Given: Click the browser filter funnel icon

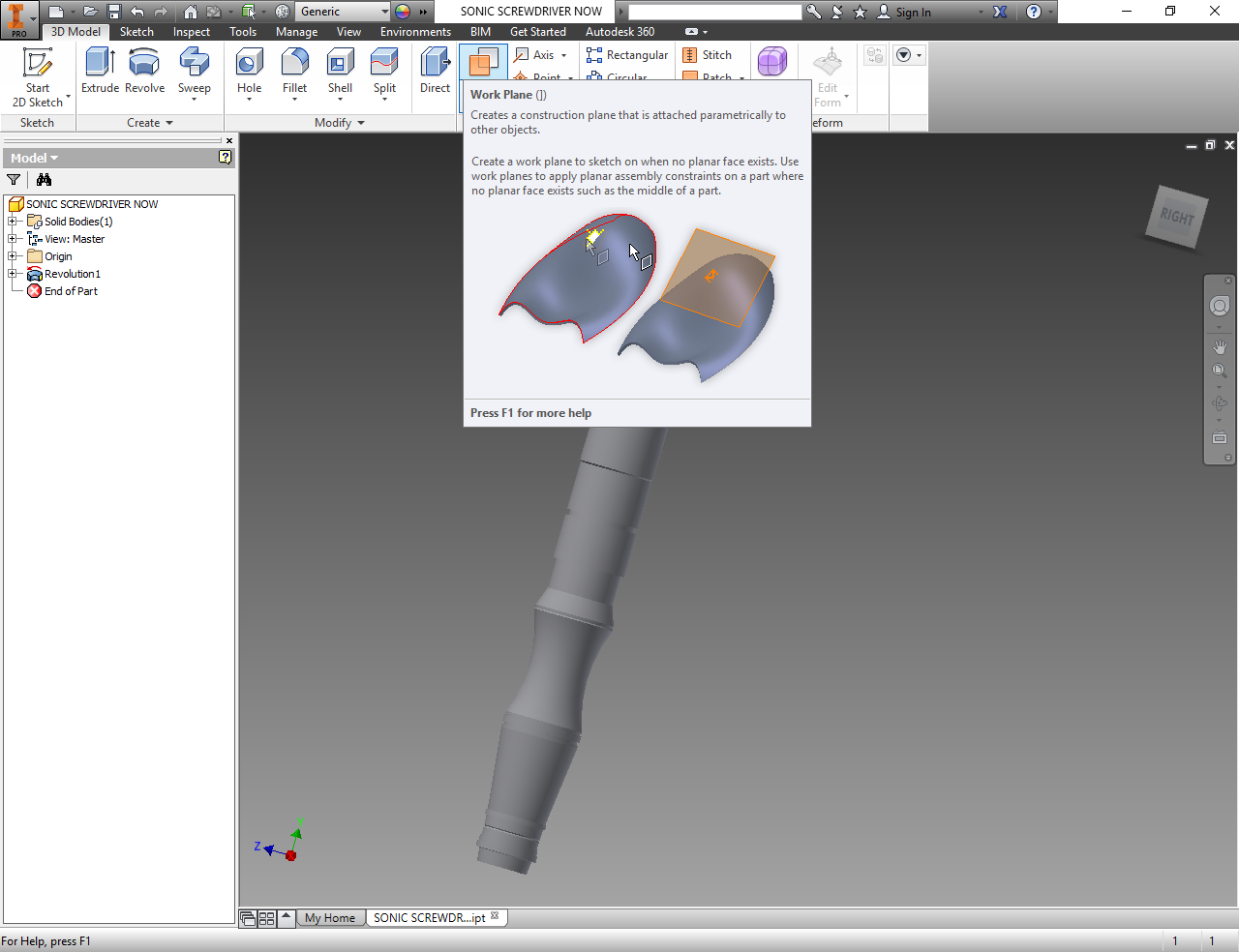Looking at the screenshot, I should click(14, 179).
